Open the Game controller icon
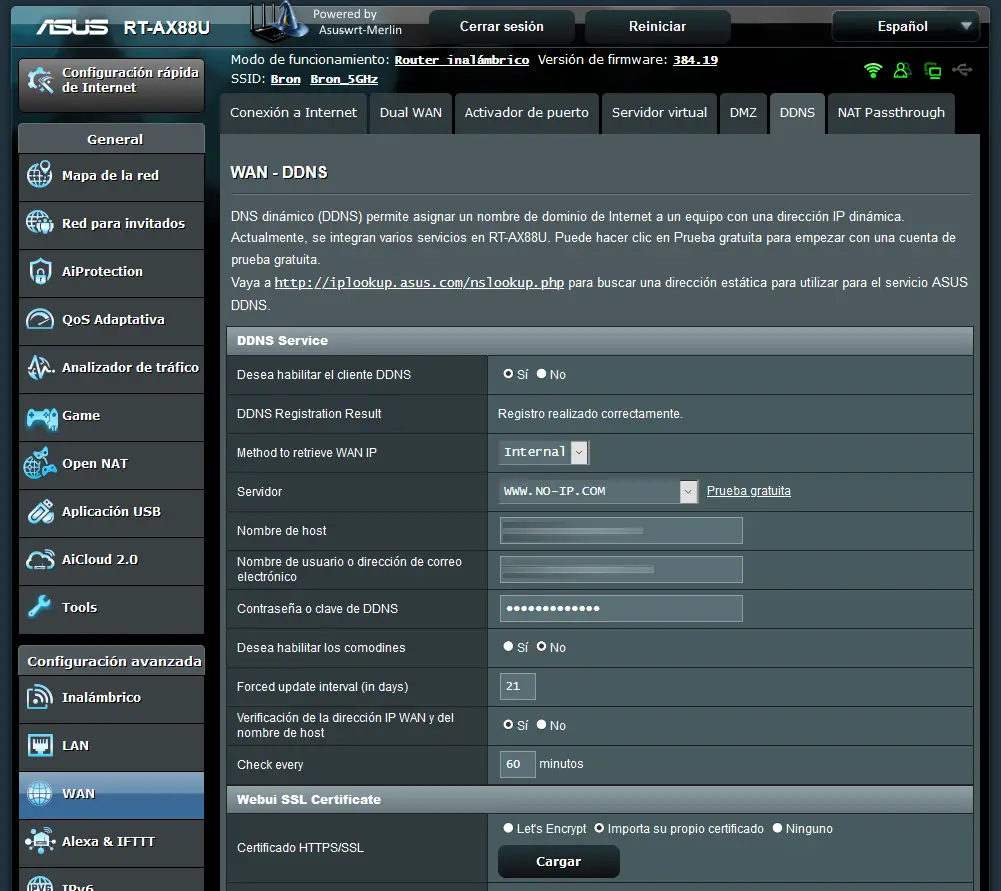1001x891 pixels. [40, 415]
